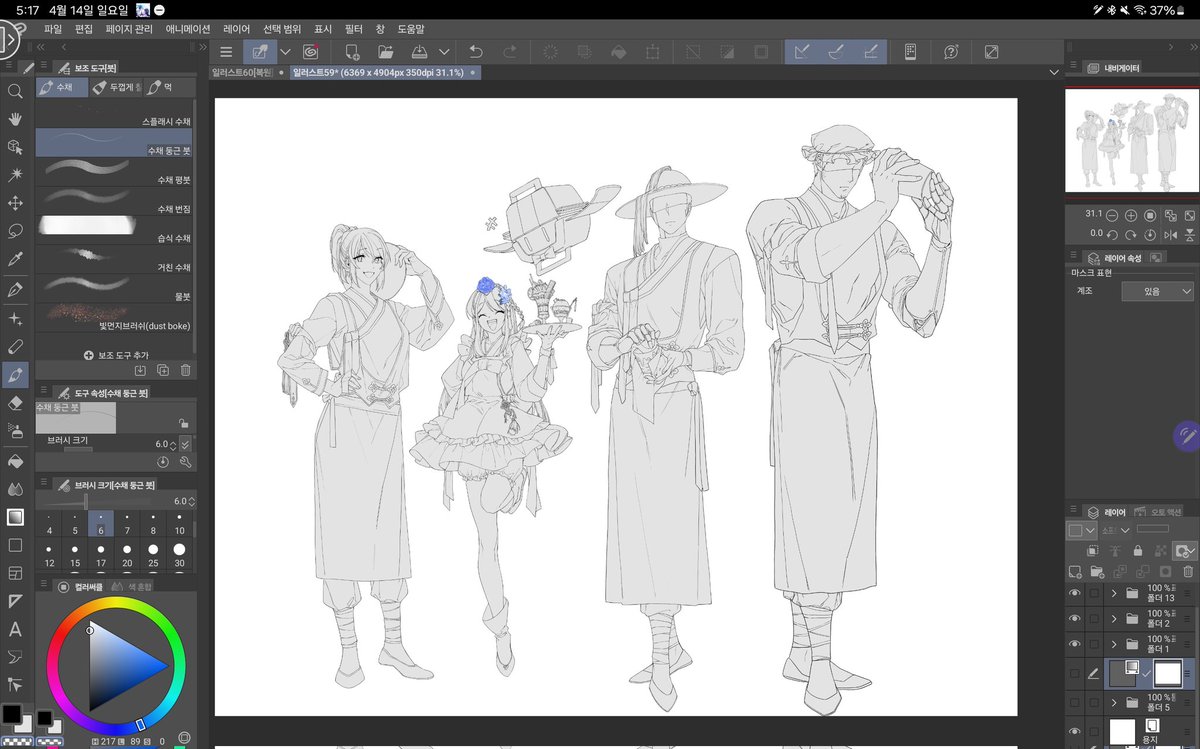Select the Gradient tool

(15, 517)
